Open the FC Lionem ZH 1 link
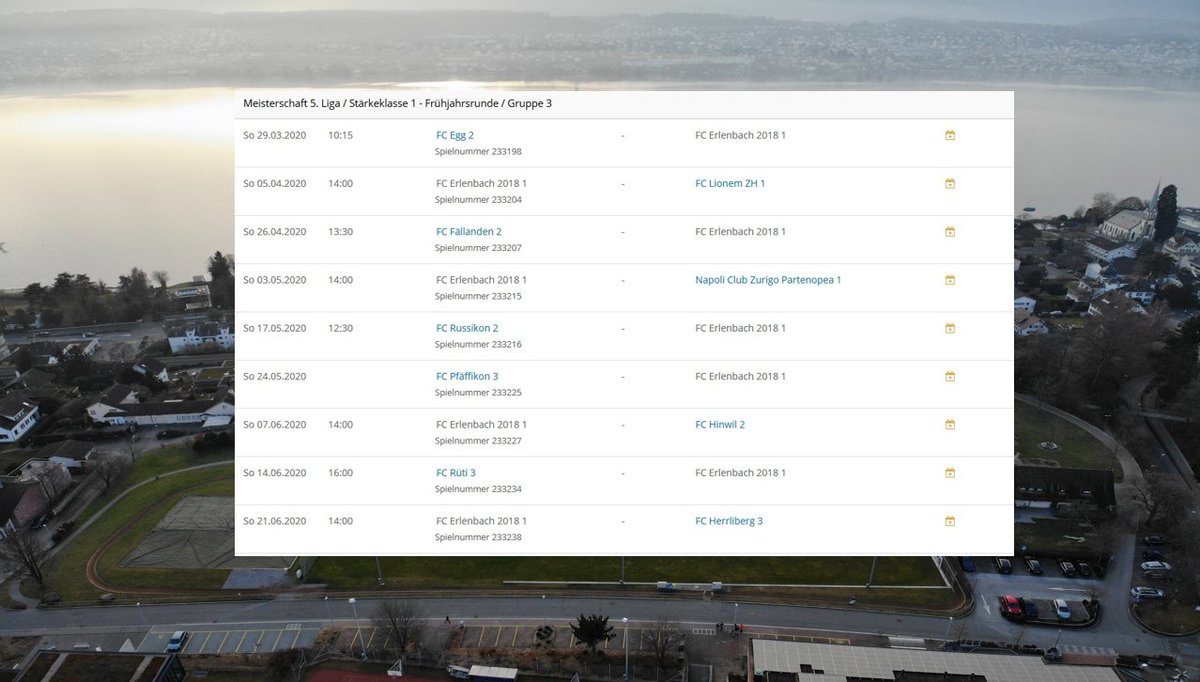The image size is (1200, 682). (730, 183)
